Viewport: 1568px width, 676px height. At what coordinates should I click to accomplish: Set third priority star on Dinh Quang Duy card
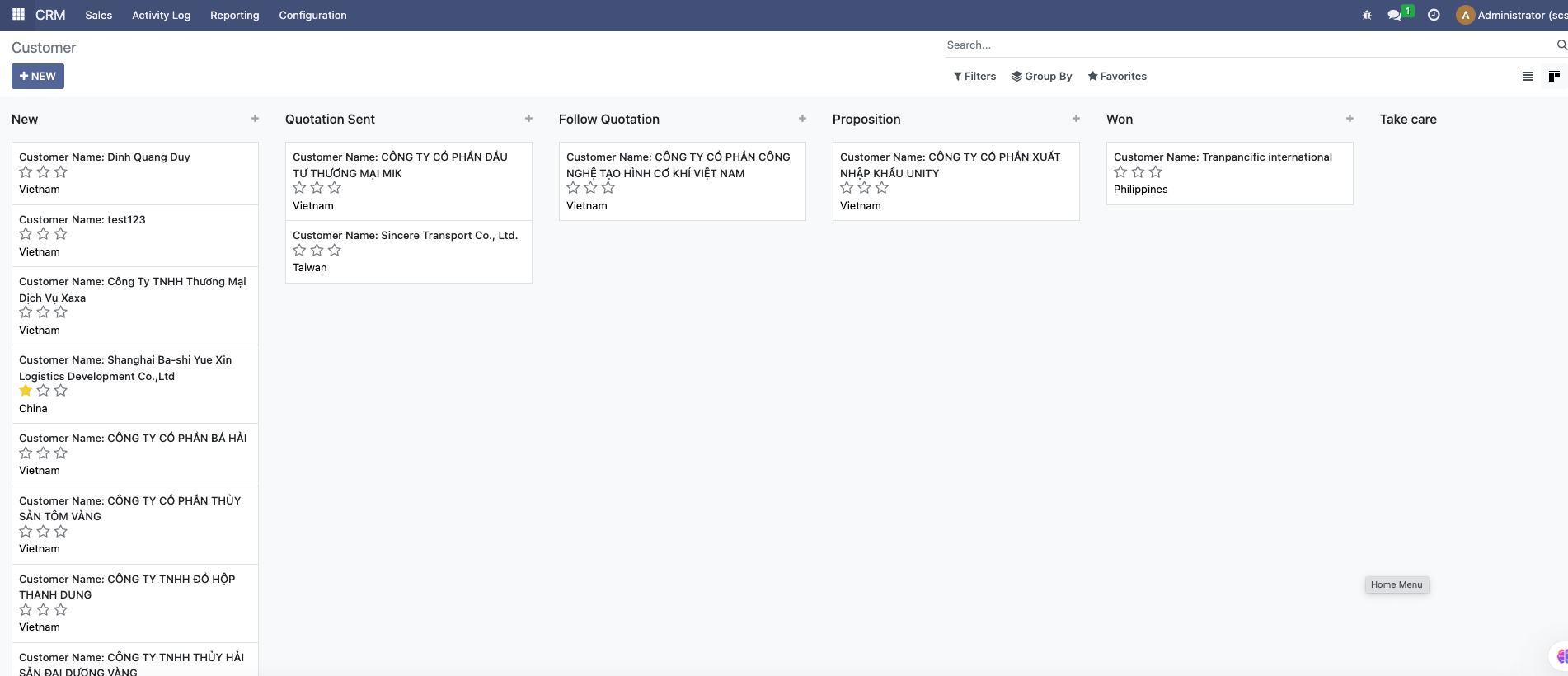(x=61, y=172)
